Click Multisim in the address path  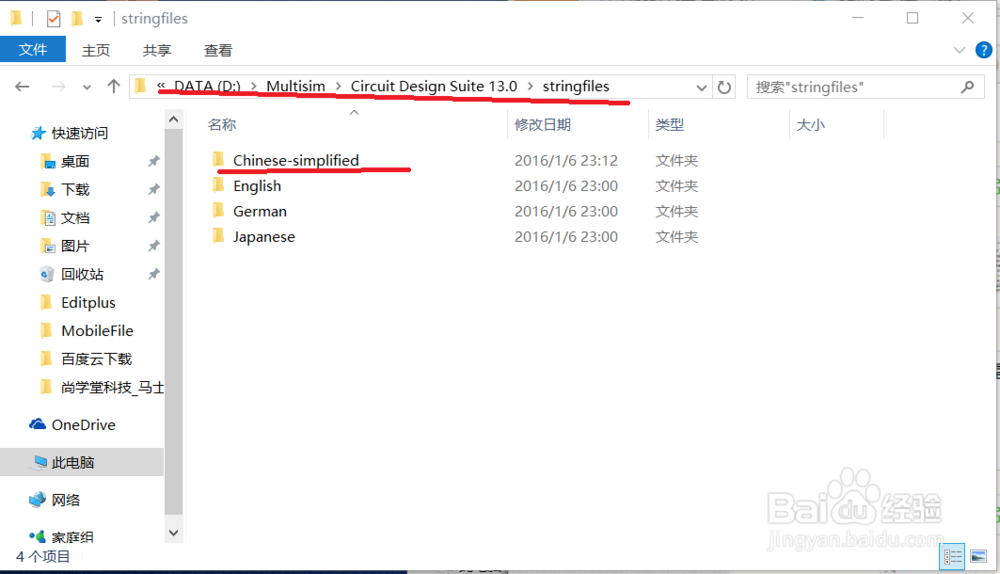(296, 86)
